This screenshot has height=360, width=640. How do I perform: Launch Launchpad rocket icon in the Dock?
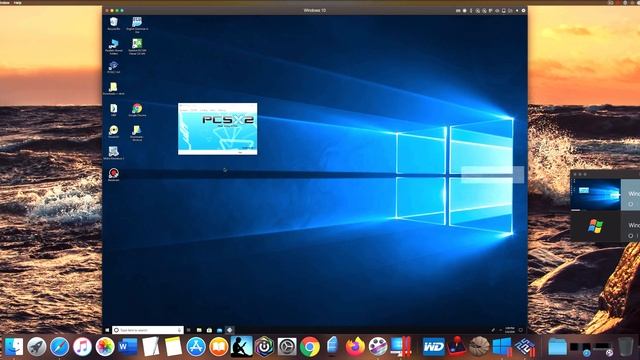point(37,347)
